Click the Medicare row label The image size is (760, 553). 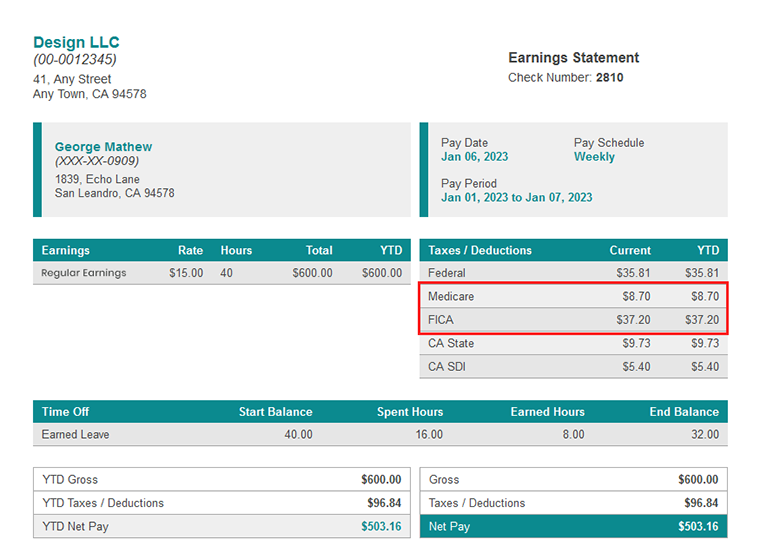pos(451,296)
